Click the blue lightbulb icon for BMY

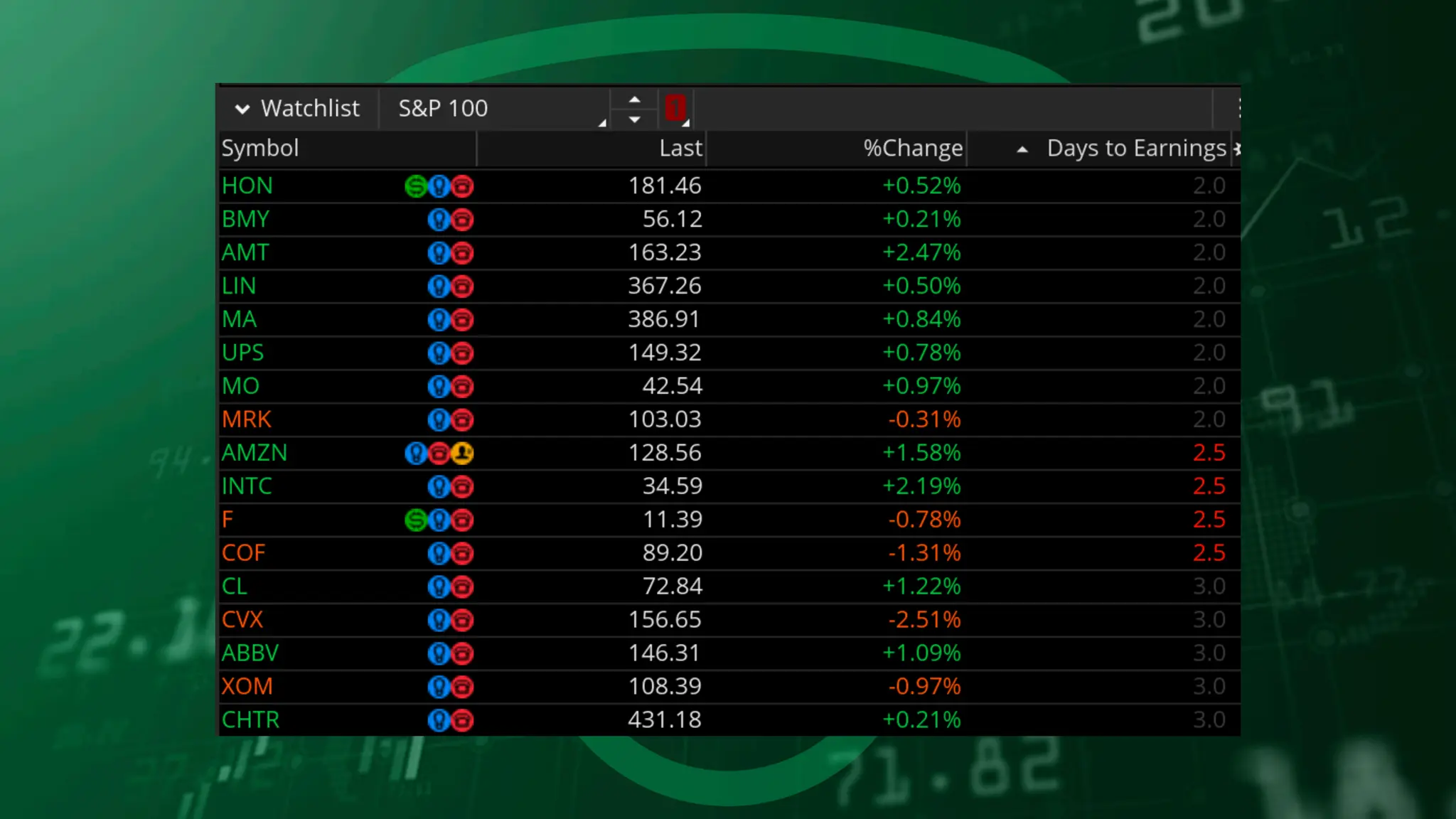click(x=439, y=220)
